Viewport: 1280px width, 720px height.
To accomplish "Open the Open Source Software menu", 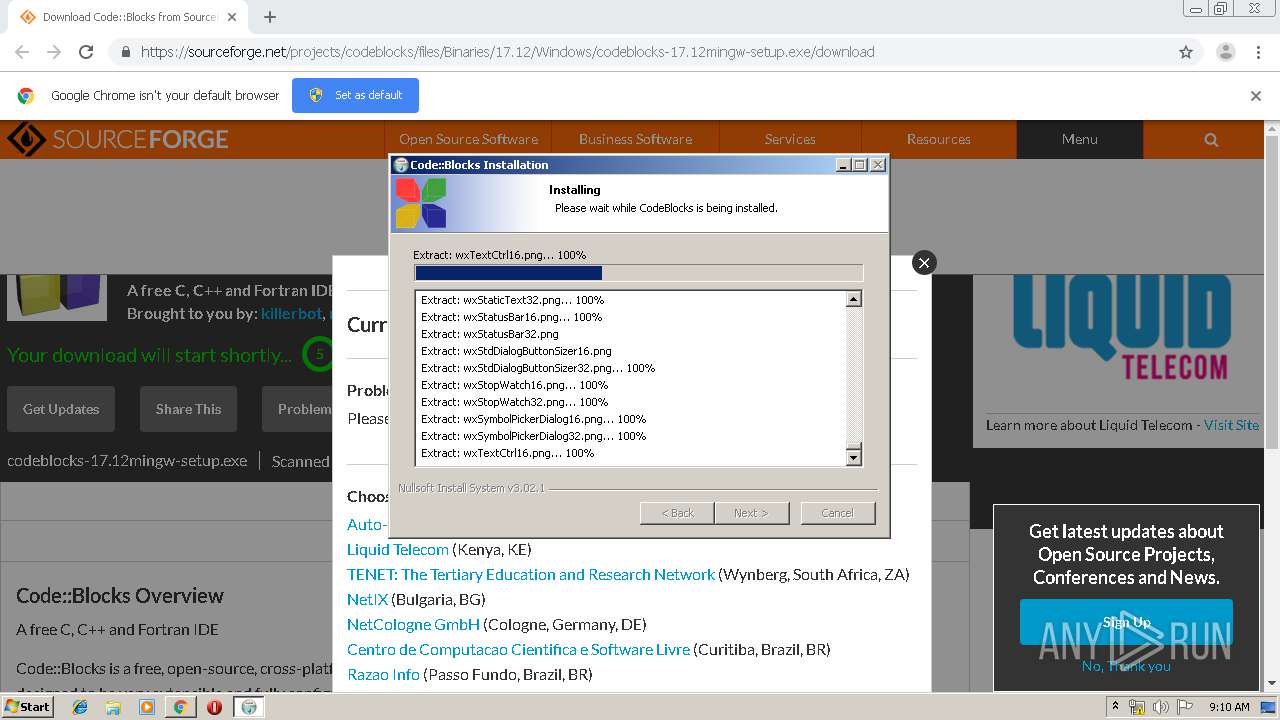I will [x=468, y=139].
